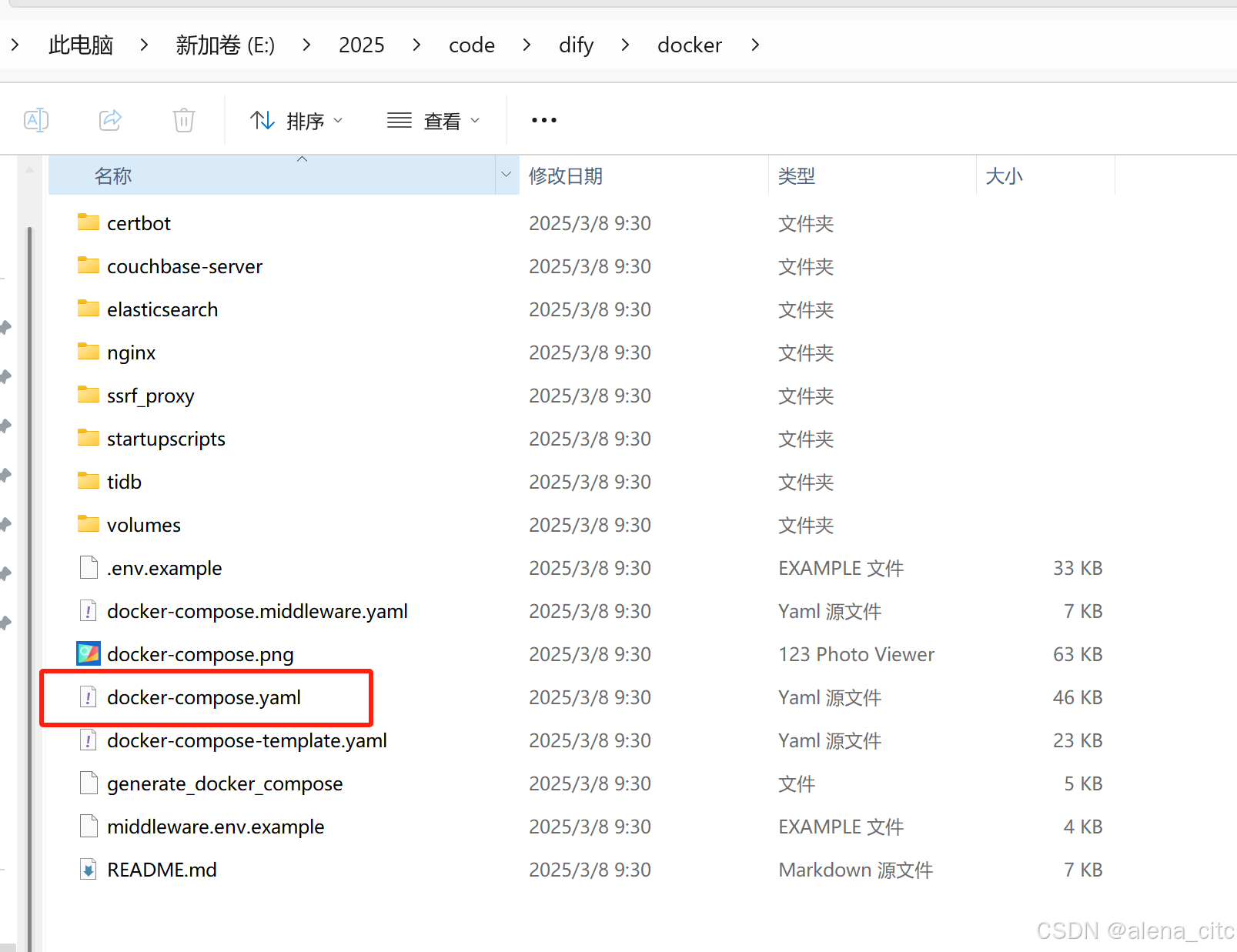Click the docker-compose.middleware.yaml file icon
This screenshot has width=1237, height=952.
[89, 610]
